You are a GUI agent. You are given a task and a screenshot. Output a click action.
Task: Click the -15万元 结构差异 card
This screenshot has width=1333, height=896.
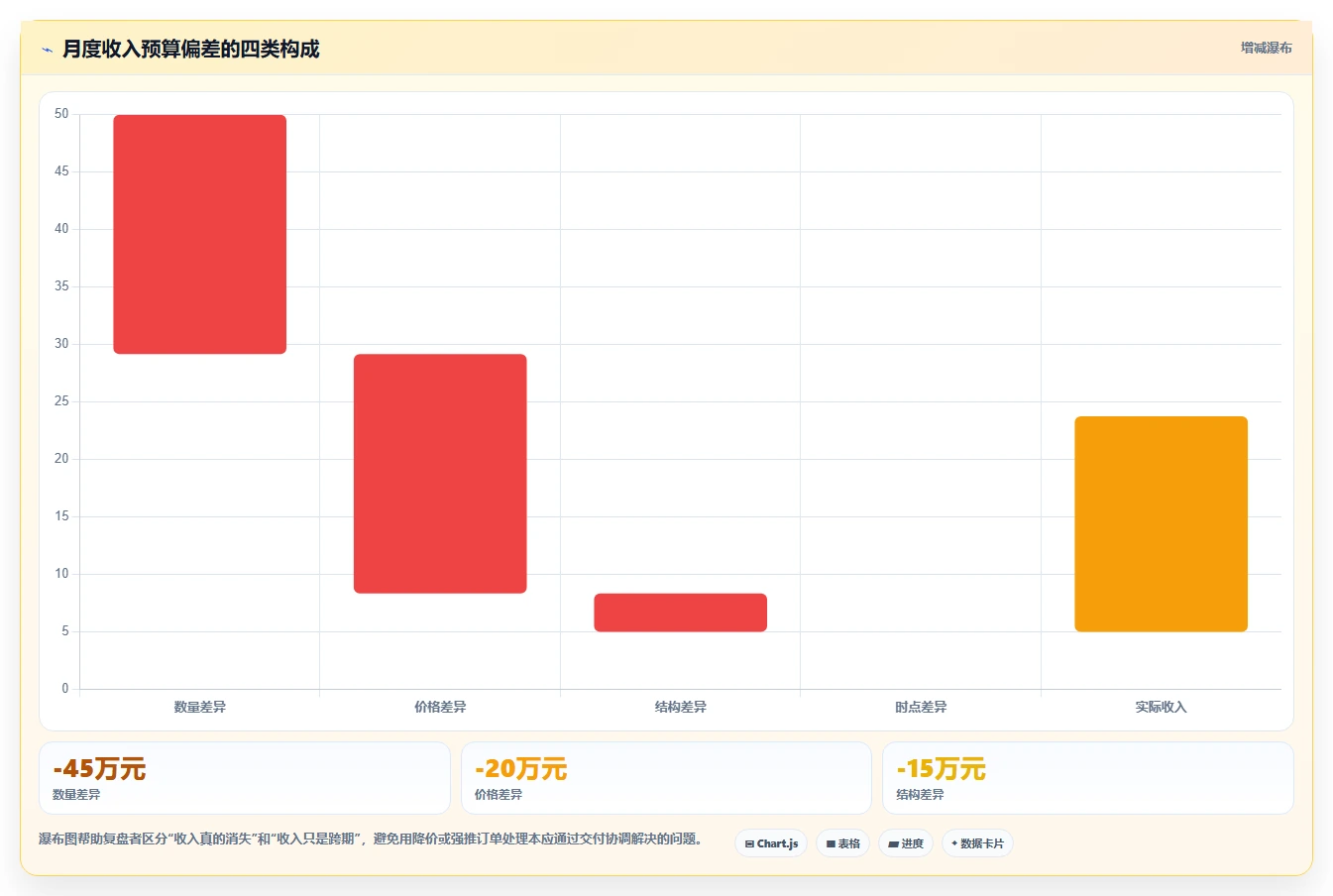1088,778
